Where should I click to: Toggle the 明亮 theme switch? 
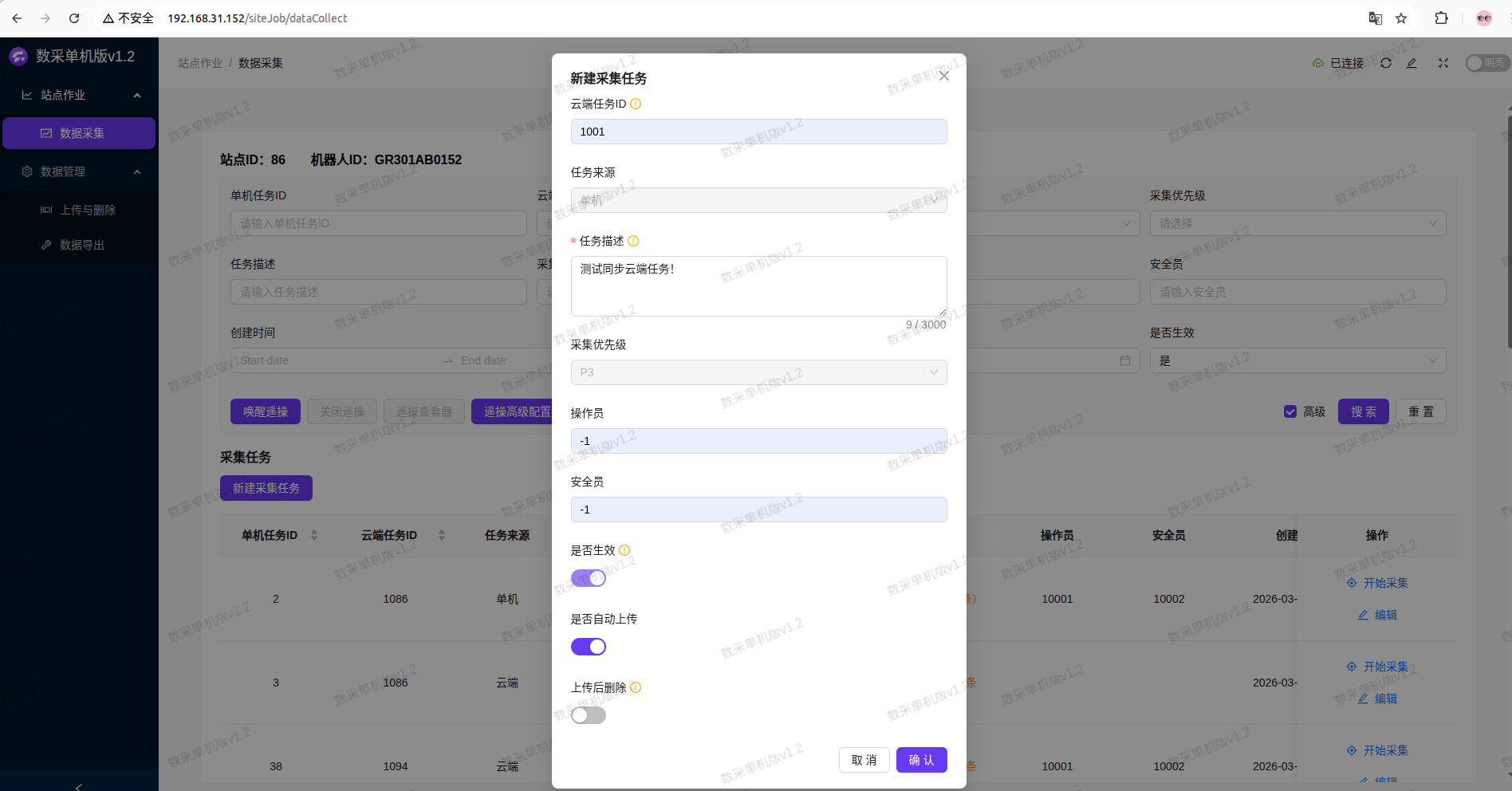[x=1486, y=63]
